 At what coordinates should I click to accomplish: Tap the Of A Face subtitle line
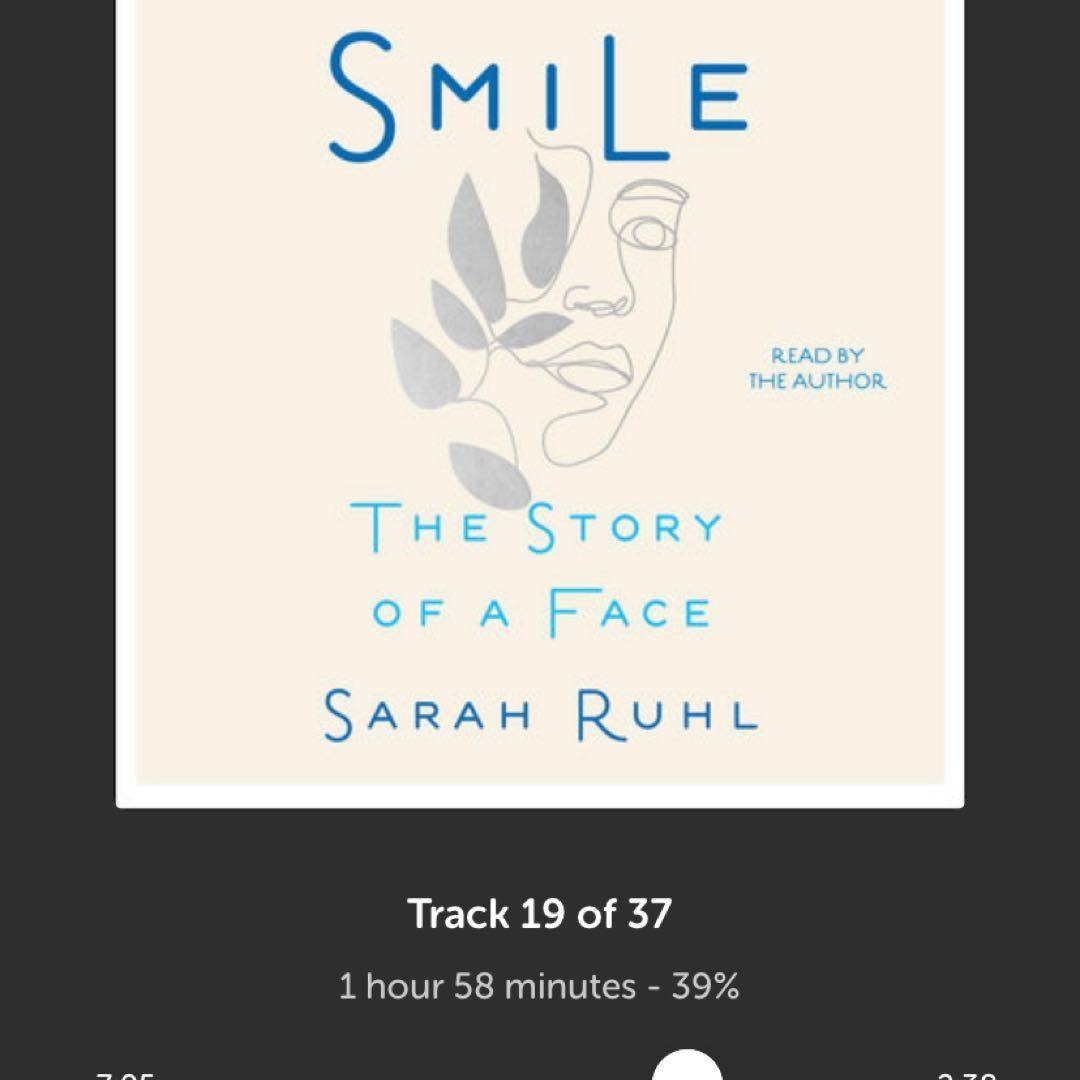pyautogui.click(x=541, y=612)
